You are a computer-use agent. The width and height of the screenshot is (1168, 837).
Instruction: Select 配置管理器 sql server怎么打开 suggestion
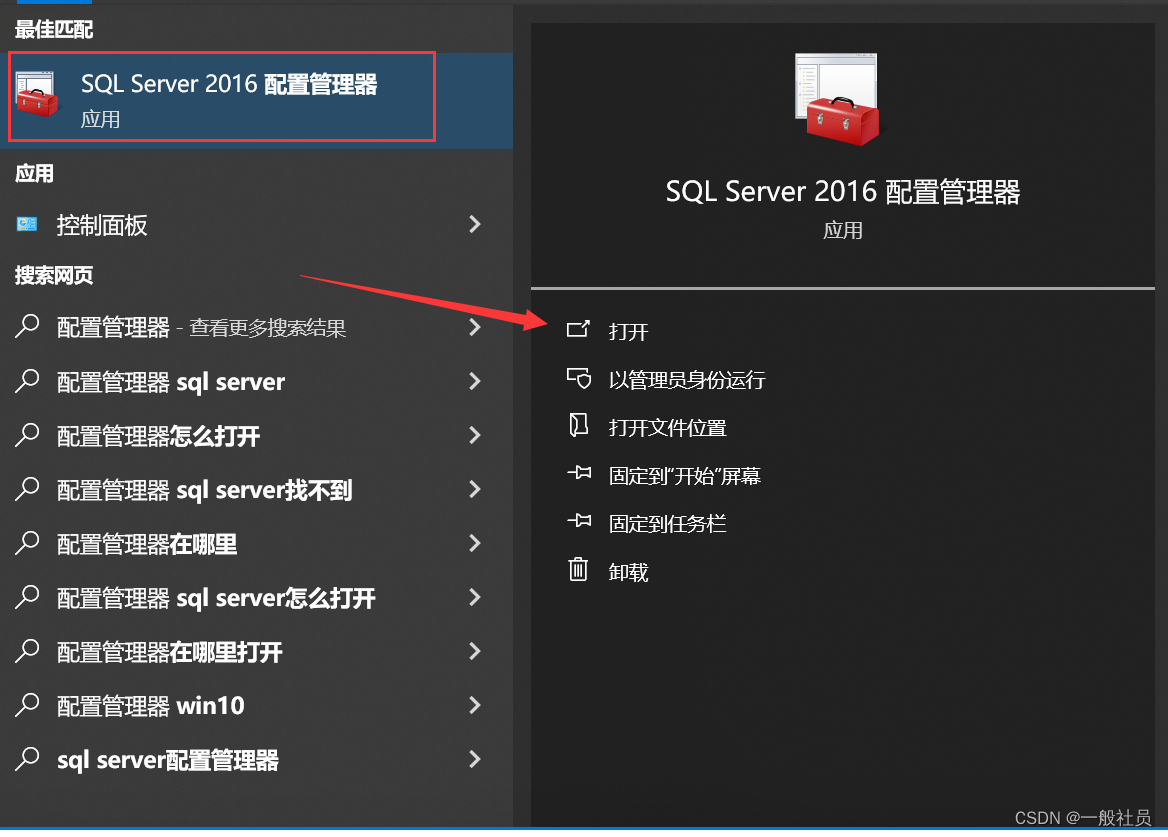[x=256, y=597]
